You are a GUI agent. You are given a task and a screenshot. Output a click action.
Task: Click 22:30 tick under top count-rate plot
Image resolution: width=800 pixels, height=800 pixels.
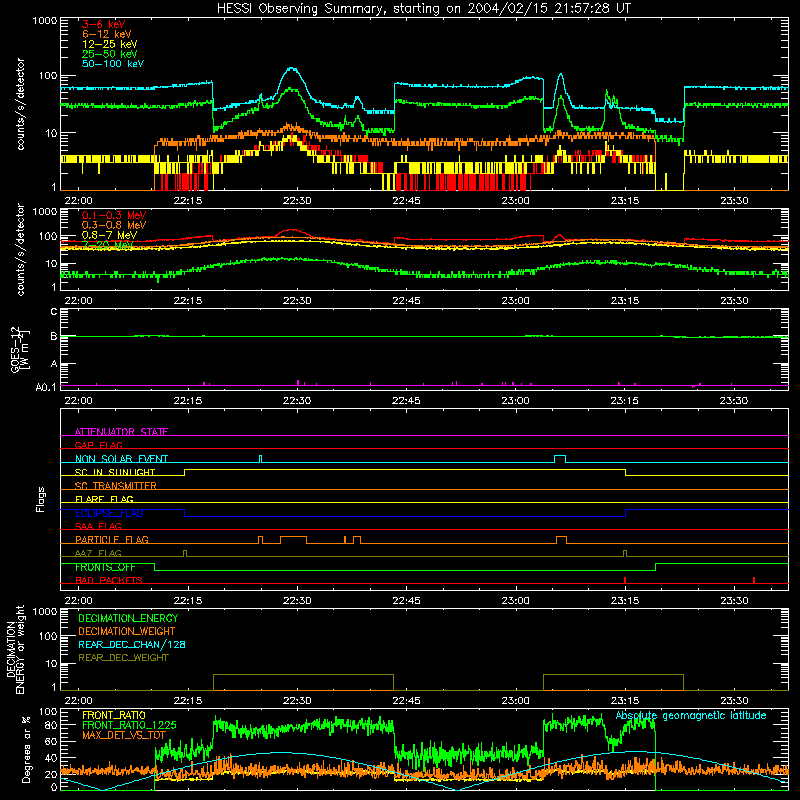[297, 201]
